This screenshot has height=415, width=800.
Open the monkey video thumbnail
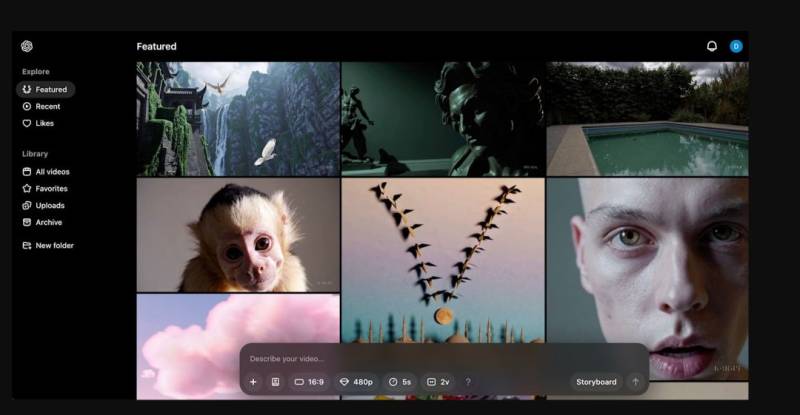[238, 235]
